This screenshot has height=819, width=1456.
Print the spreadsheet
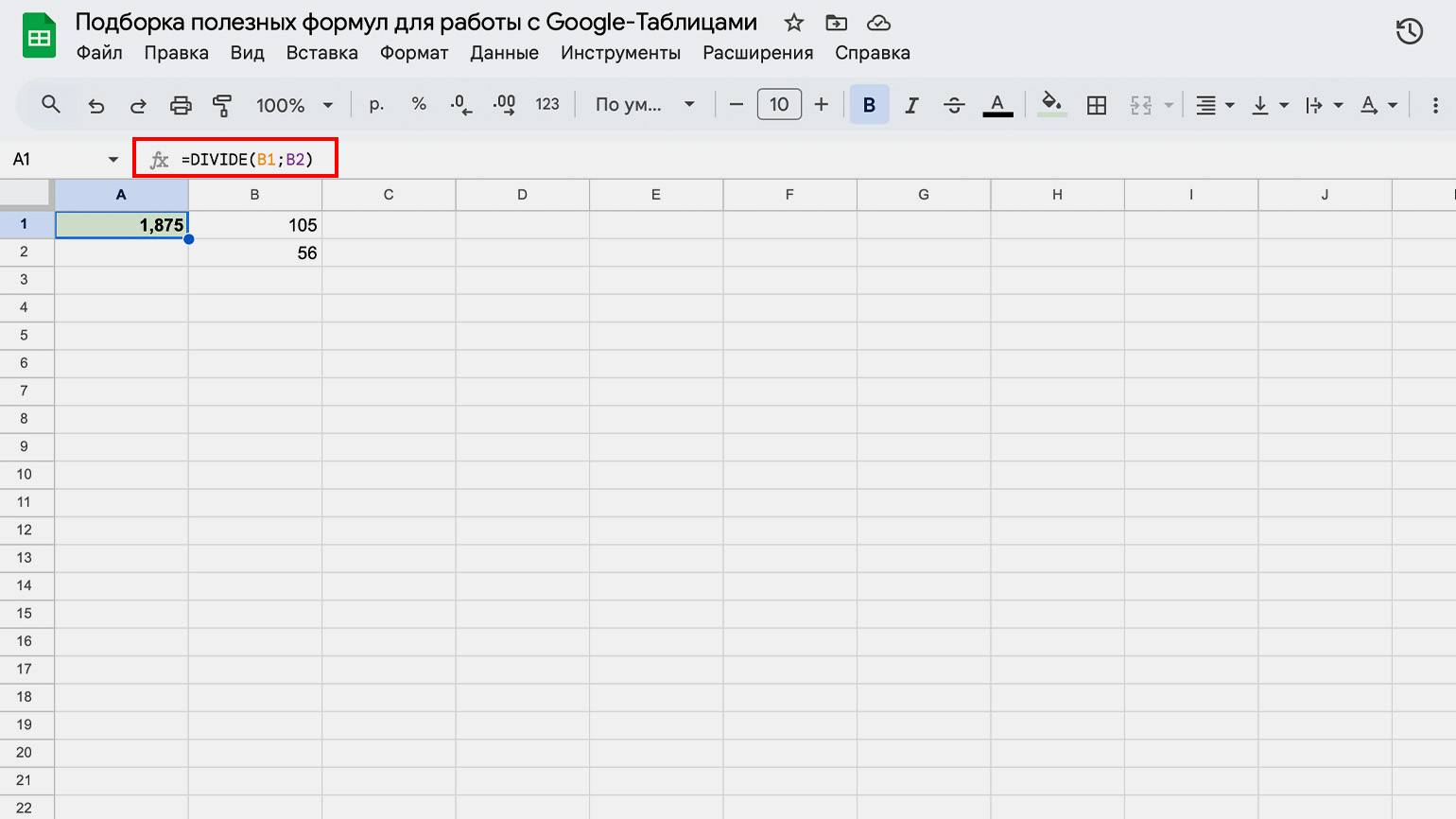point(181,105)
